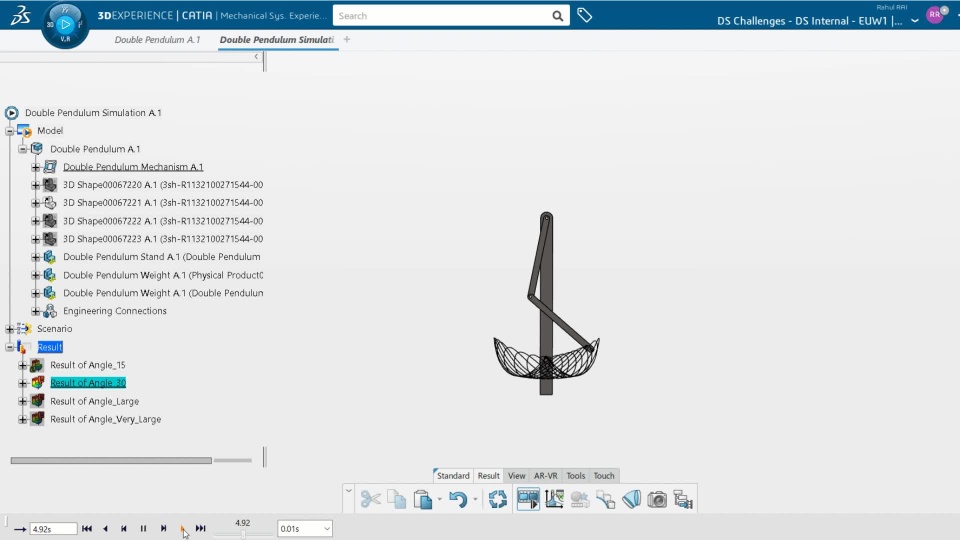Switch to the View toolbar tab
The image size is (960, 540).
pos(517,476)
